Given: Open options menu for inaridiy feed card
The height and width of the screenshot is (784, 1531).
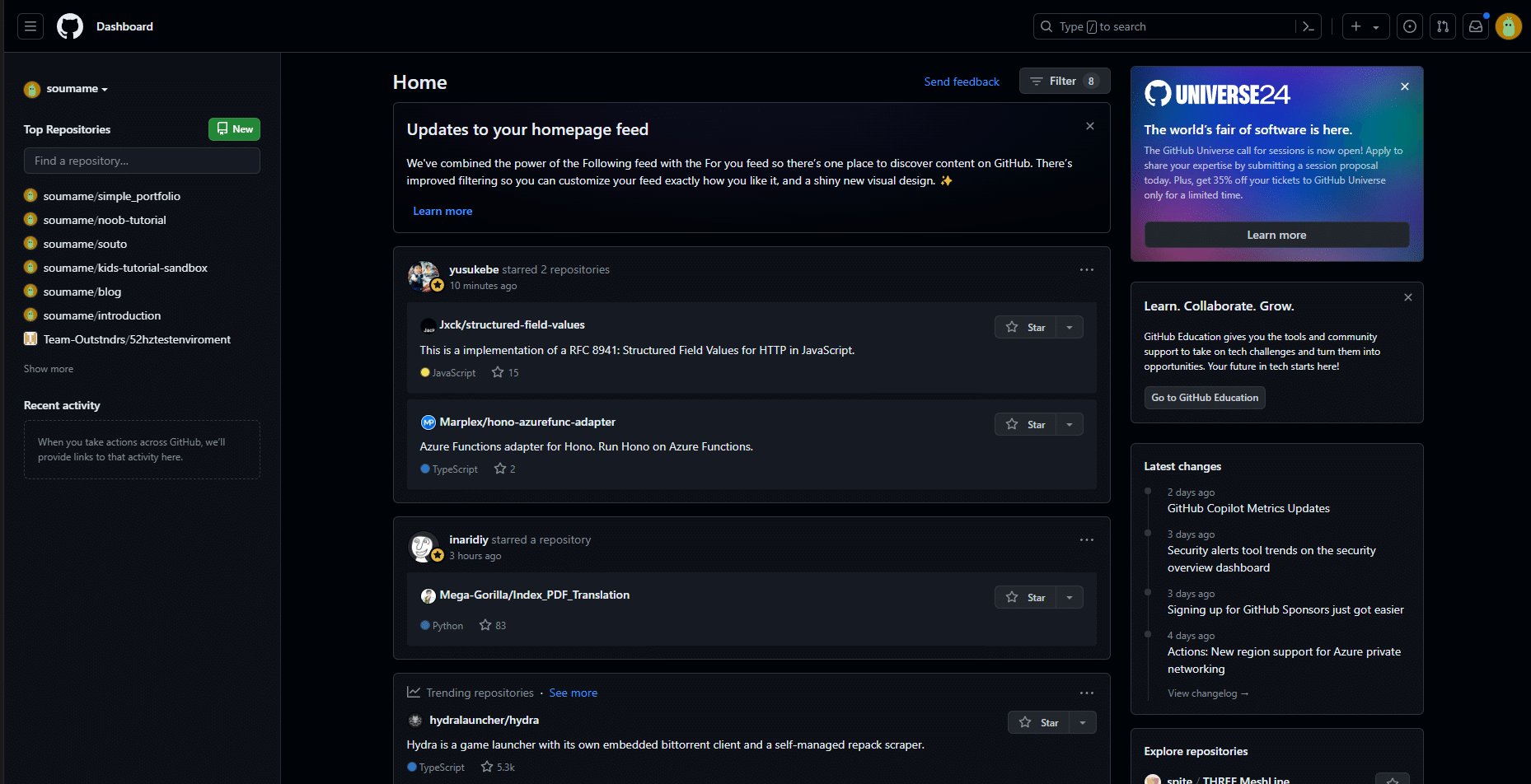Looking at the screenshot, I should coord(1087,540).
